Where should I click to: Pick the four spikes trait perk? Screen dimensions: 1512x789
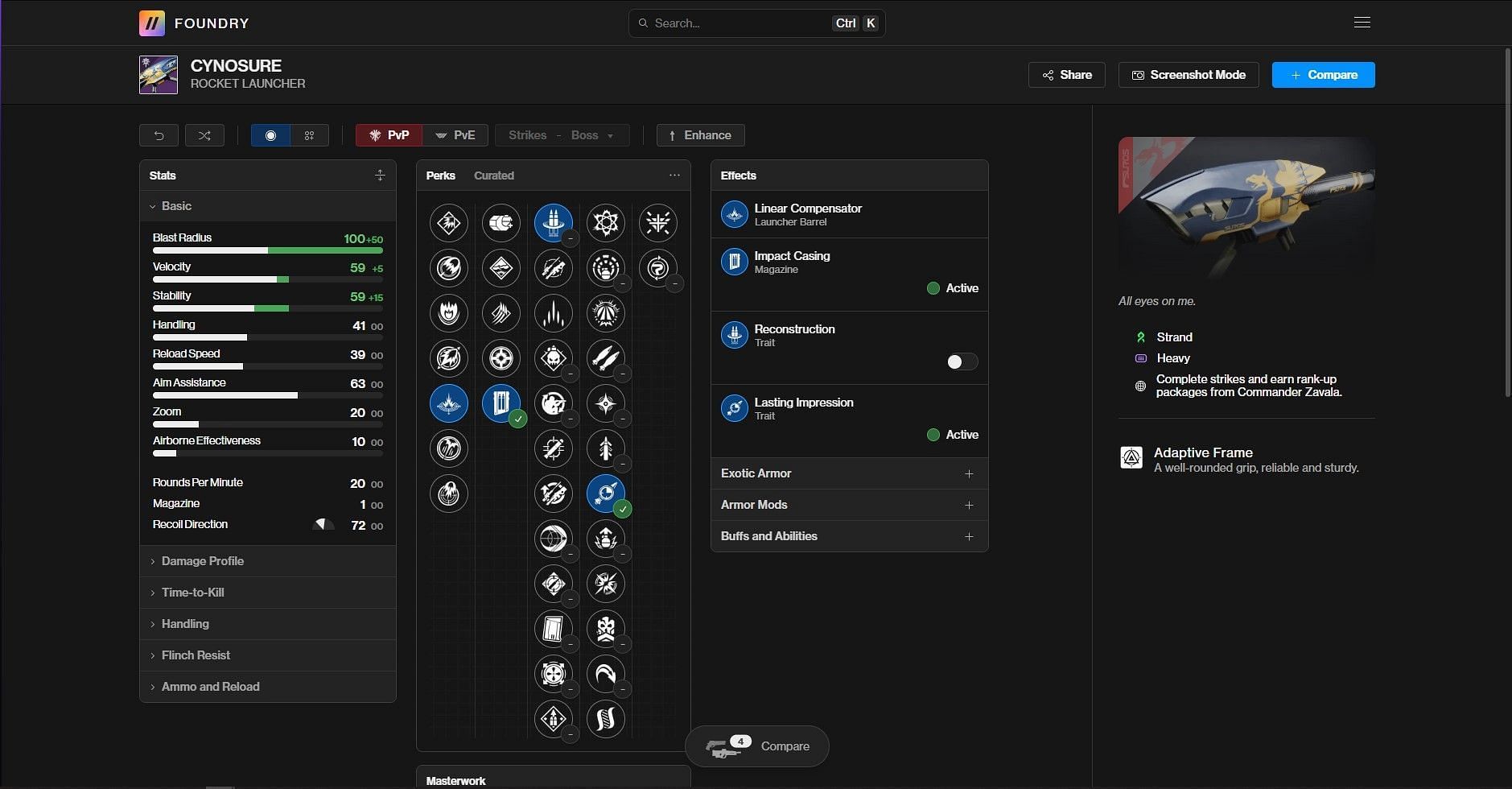click(554, 313)
